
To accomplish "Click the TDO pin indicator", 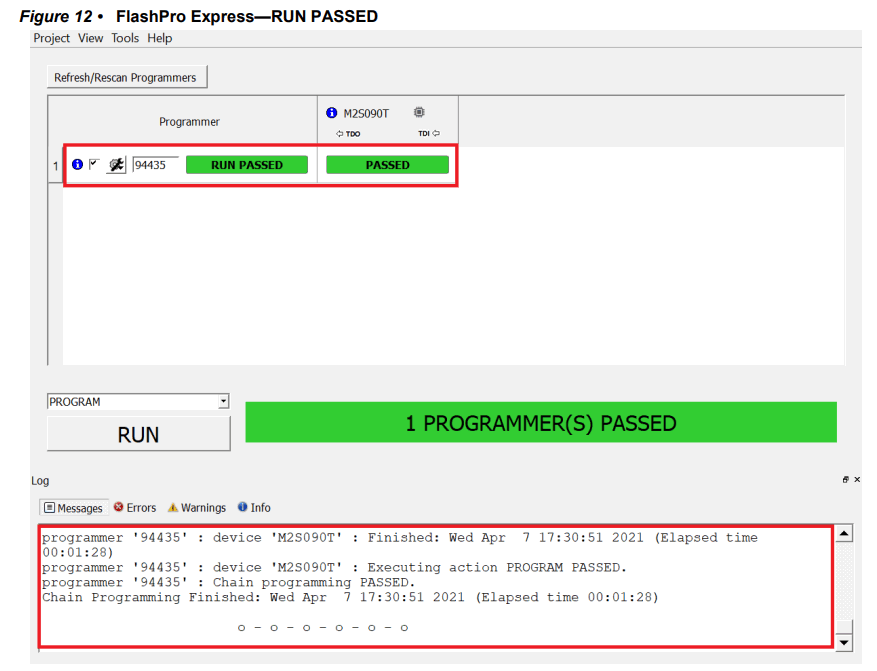I will pyautogui.click(x=344, y=132).
